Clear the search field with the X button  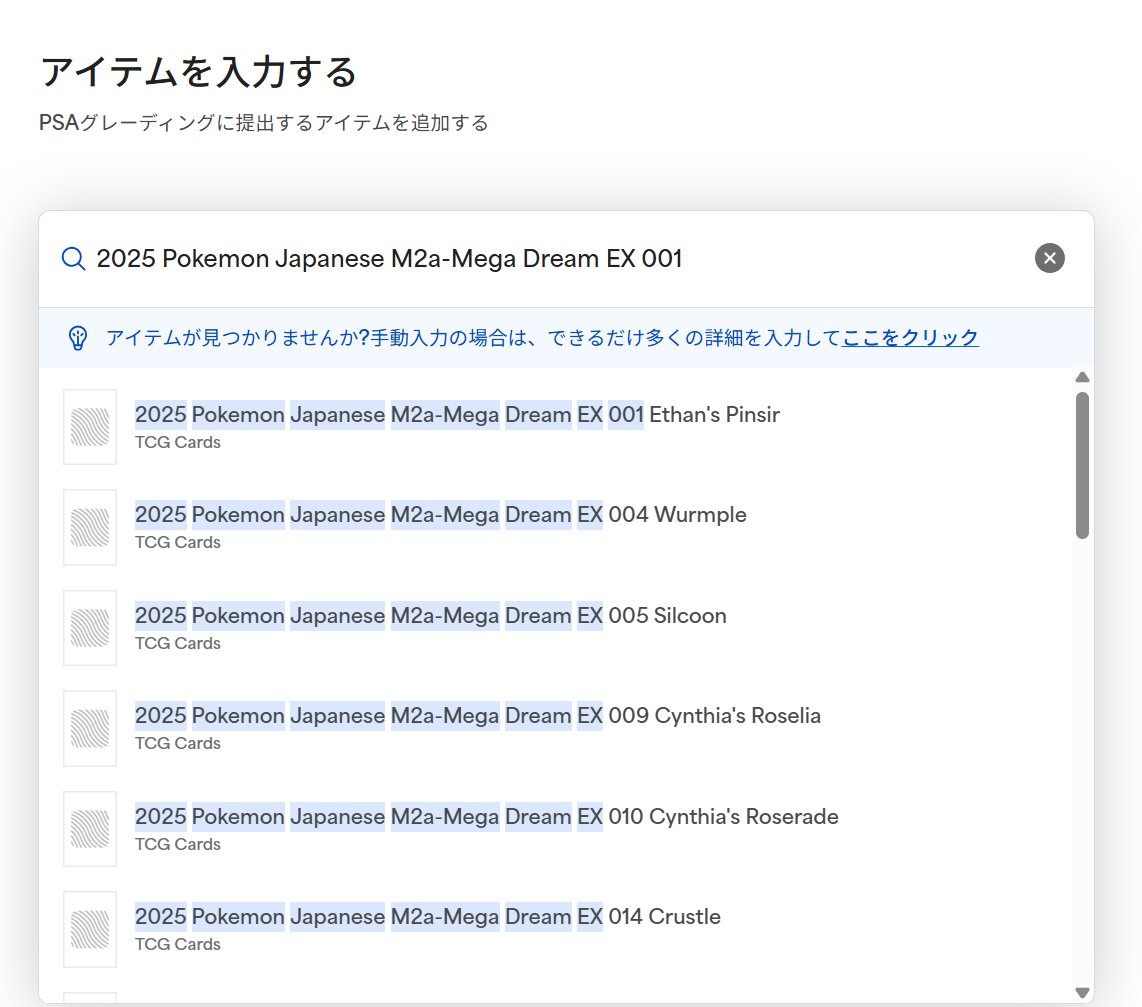pyautogui.click(x=1050, y=258)
